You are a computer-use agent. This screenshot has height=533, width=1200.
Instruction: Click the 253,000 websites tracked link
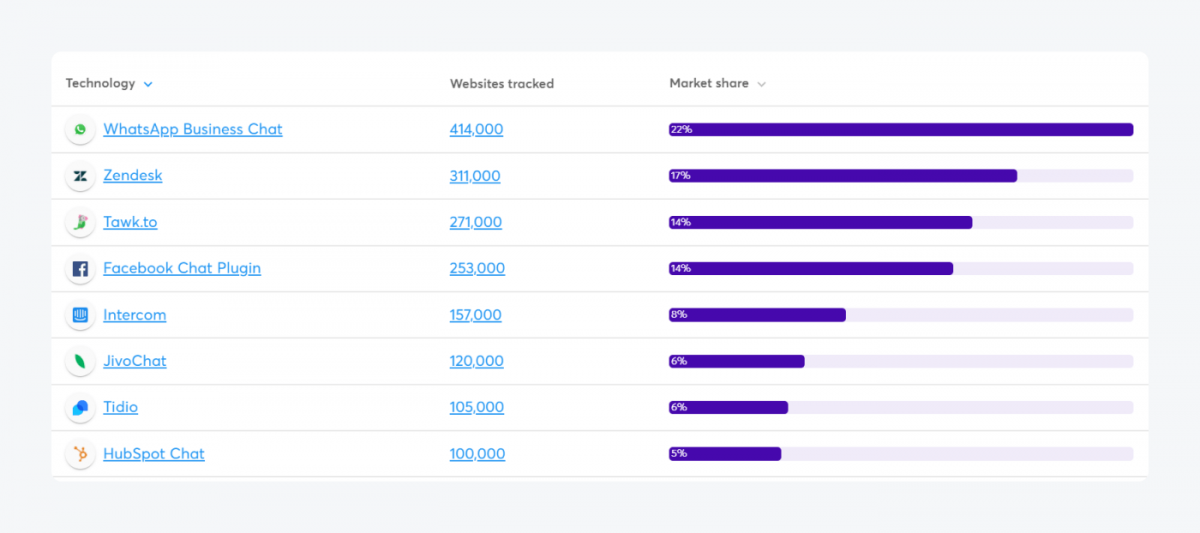point(478,268)
